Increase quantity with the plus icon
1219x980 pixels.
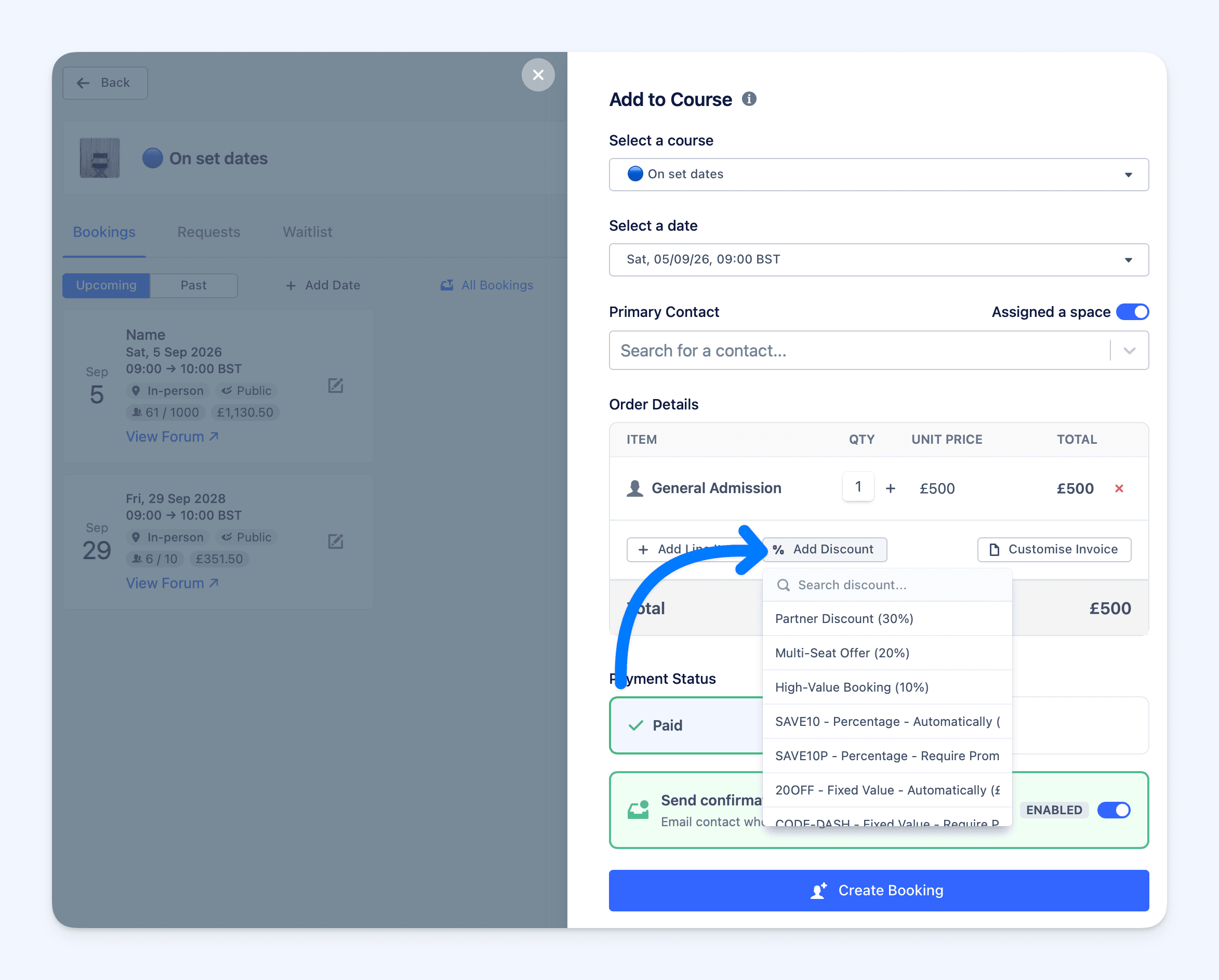click(x=890, y=488)
